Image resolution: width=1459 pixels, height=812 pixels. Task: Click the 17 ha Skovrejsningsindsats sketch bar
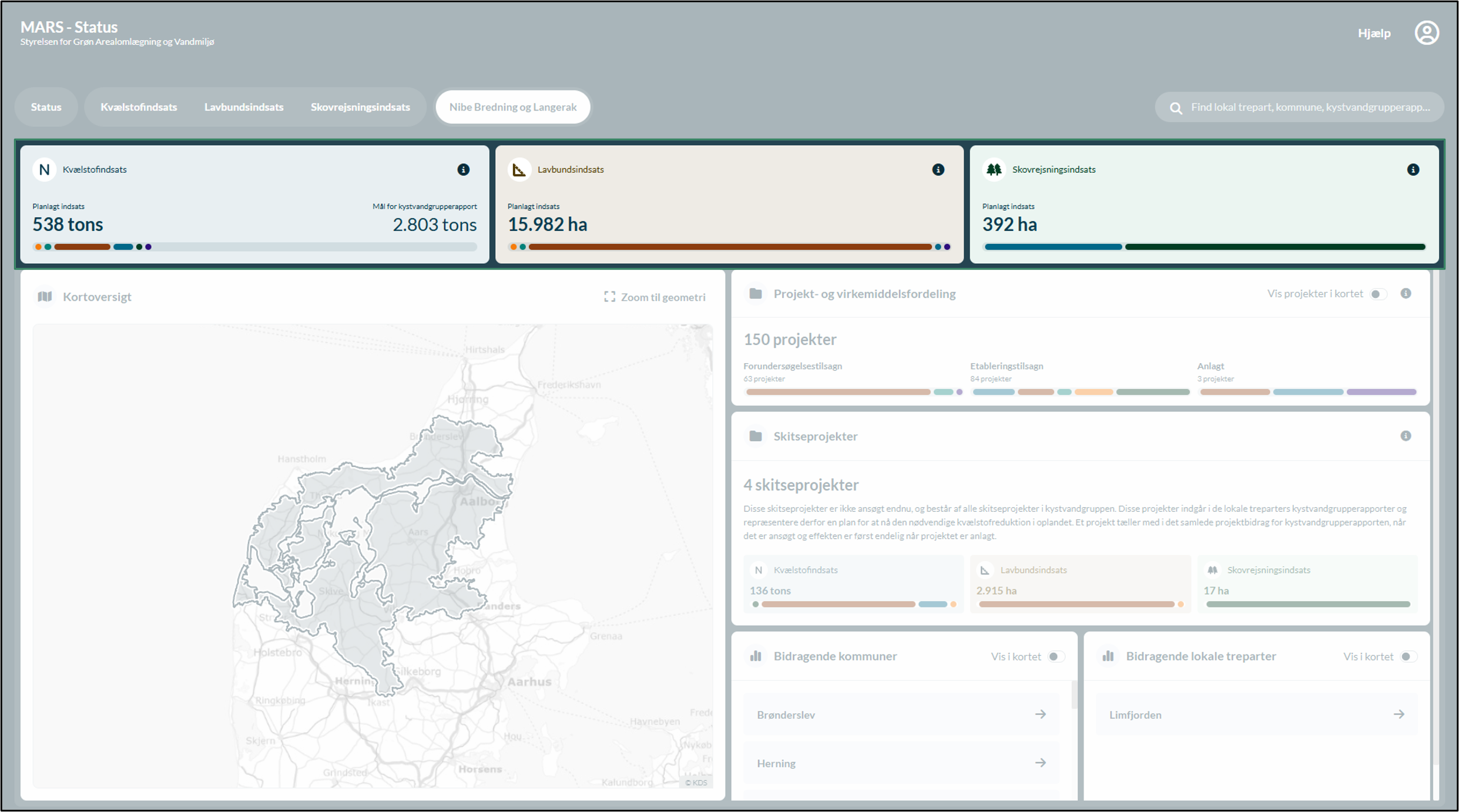[1307, 604]
